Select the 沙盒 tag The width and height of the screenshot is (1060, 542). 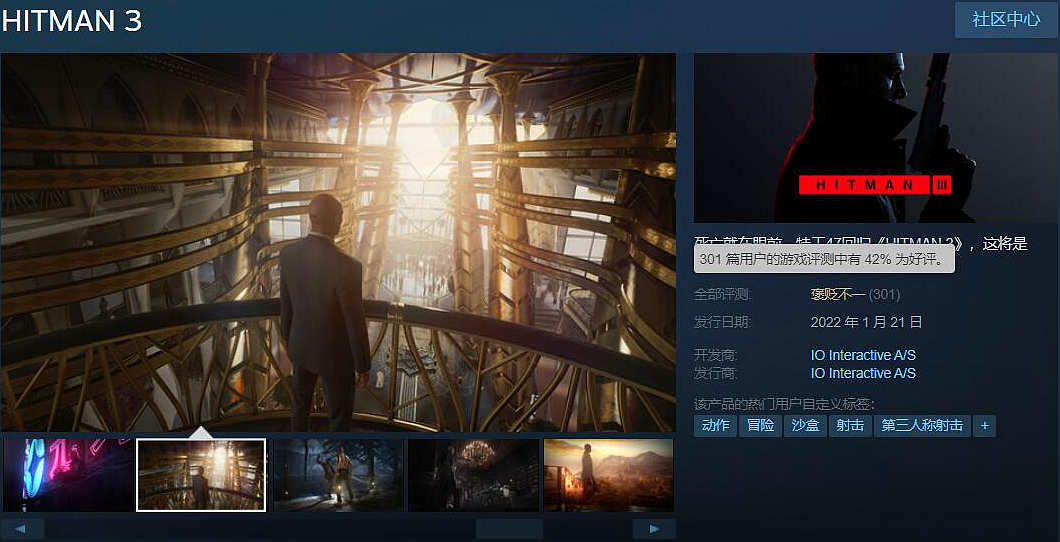(x=805, y=426)
